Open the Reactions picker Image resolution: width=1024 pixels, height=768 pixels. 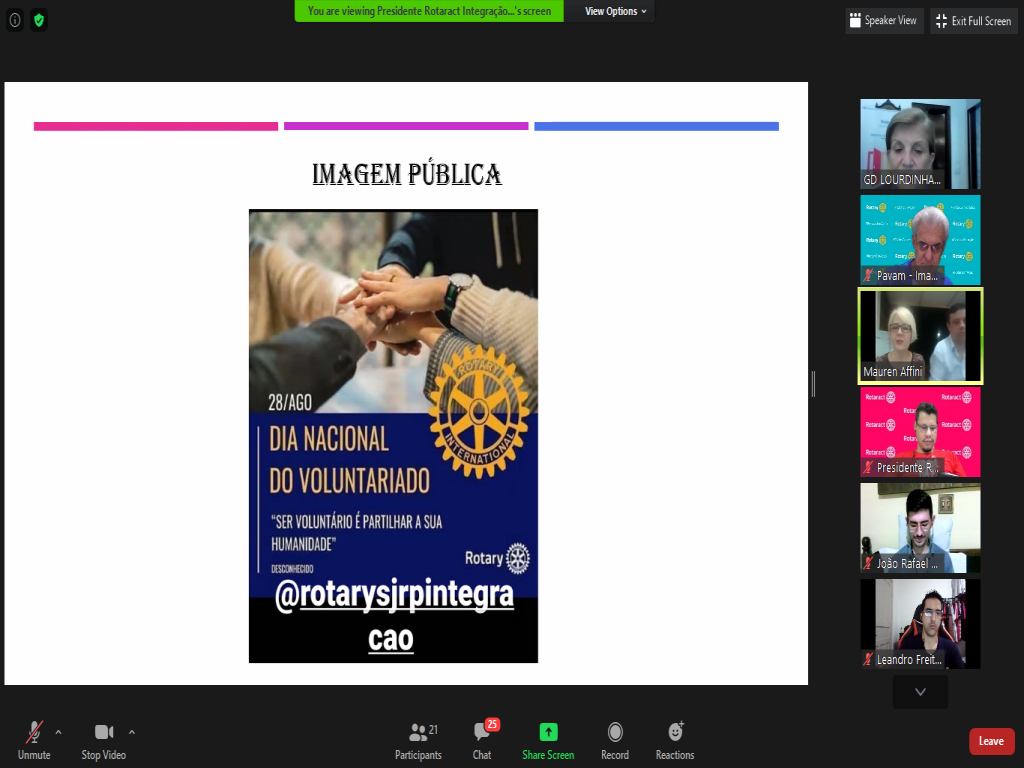pos(675,740)
